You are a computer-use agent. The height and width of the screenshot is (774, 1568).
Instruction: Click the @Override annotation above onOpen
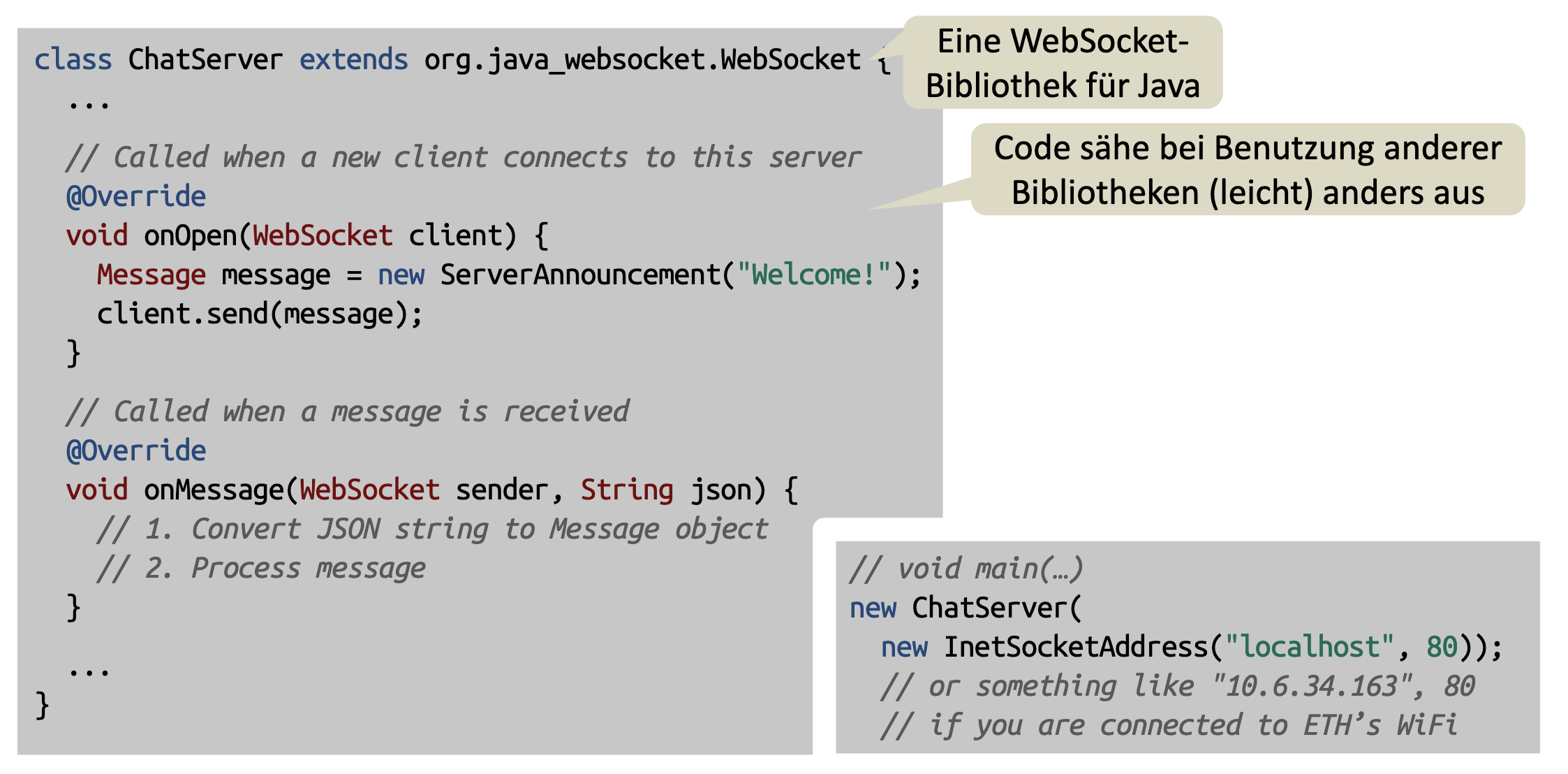(136, 197)
